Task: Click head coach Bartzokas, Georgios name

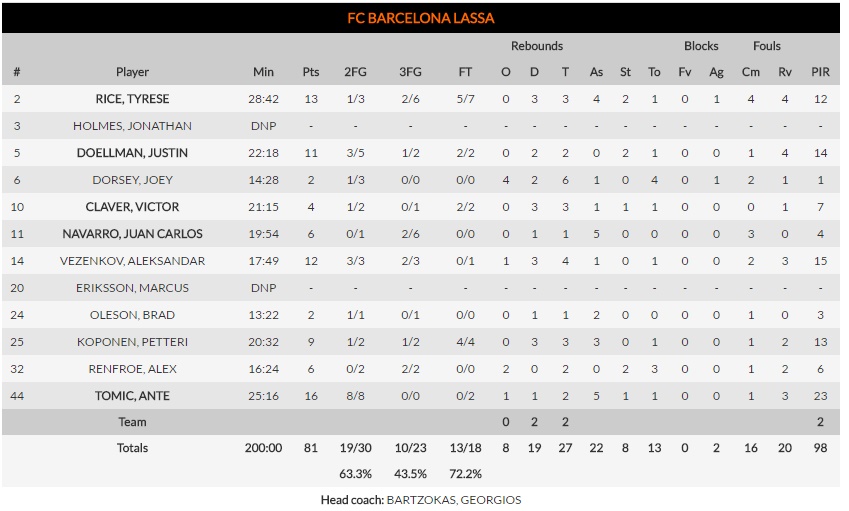Action: click(454, 500)
